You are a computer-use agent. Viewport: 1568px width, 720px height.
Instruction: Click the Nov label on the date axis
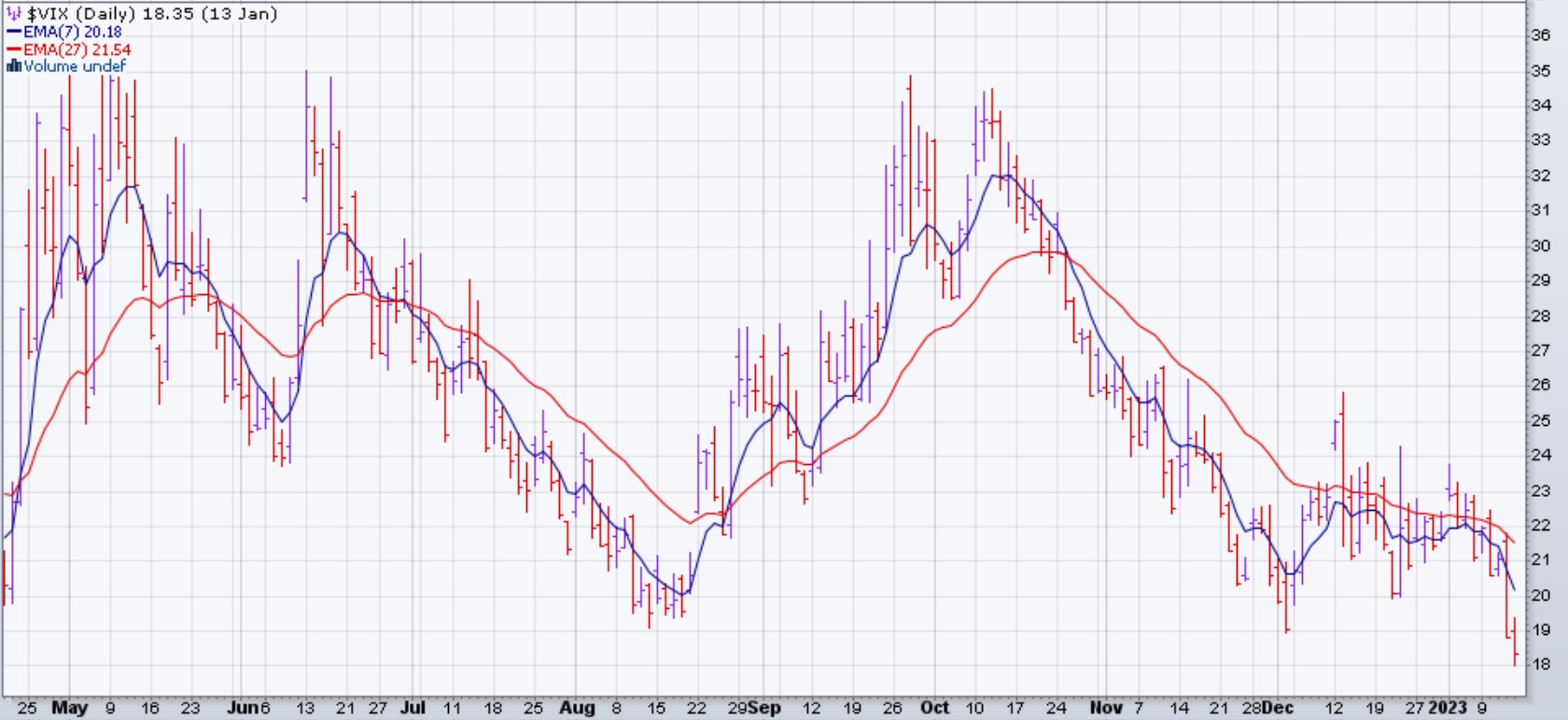click(x=1106, y=708)
